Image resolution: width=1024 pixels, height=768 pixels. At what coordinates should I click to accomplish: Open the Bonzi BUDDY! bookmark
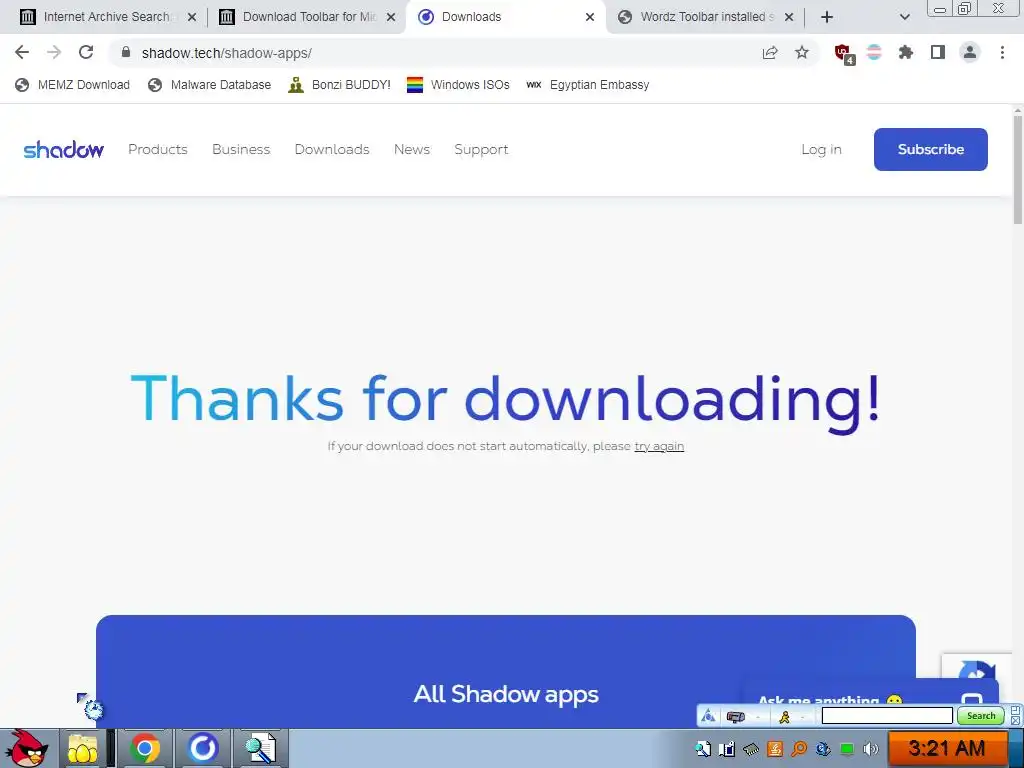(340, 85)
